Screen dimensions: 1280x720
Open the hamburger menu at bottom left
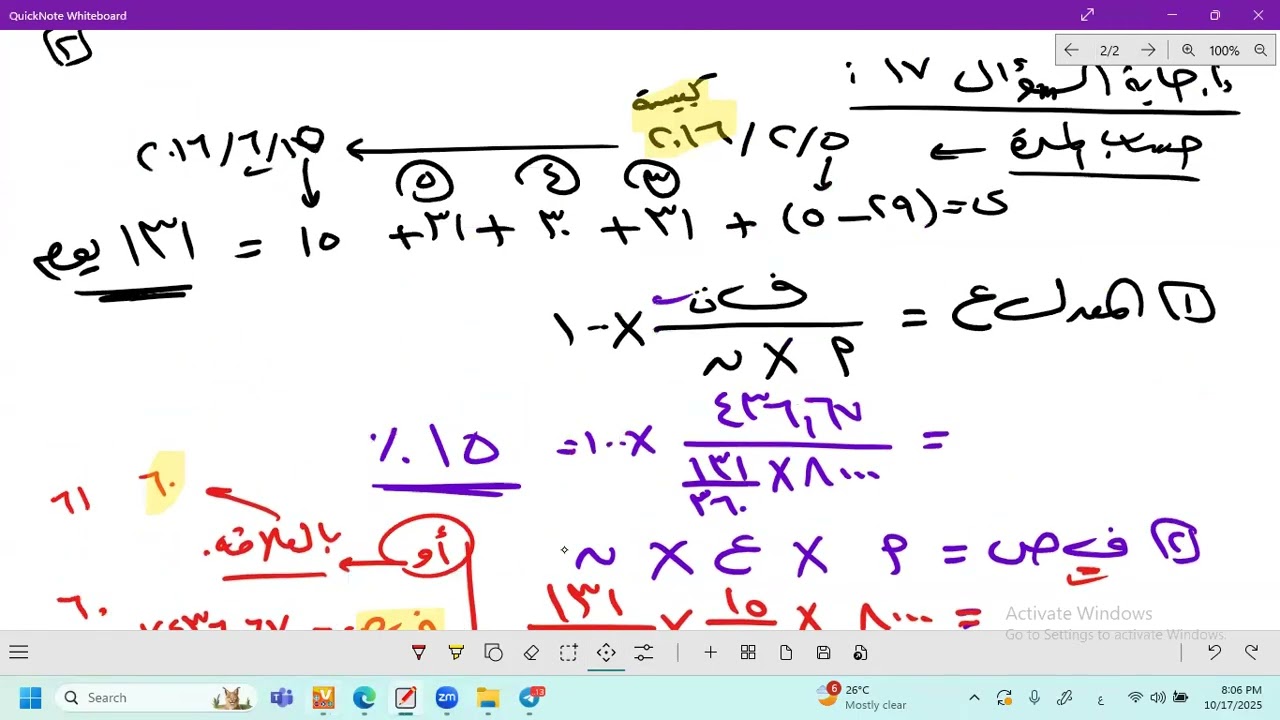tap(18, 653)
